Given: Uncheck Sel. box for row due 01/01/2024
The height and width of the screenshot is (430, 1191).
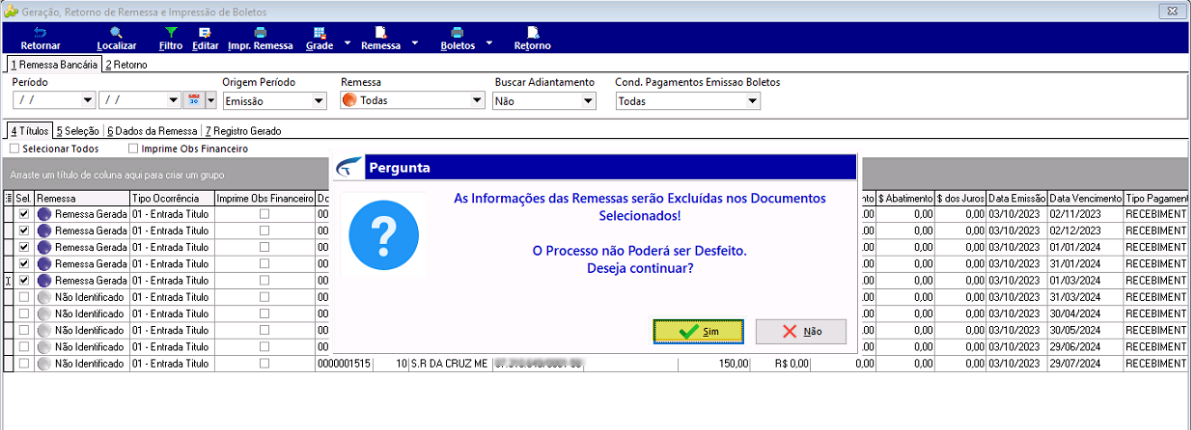Looking at the screenshot, I should click(24, 247).
